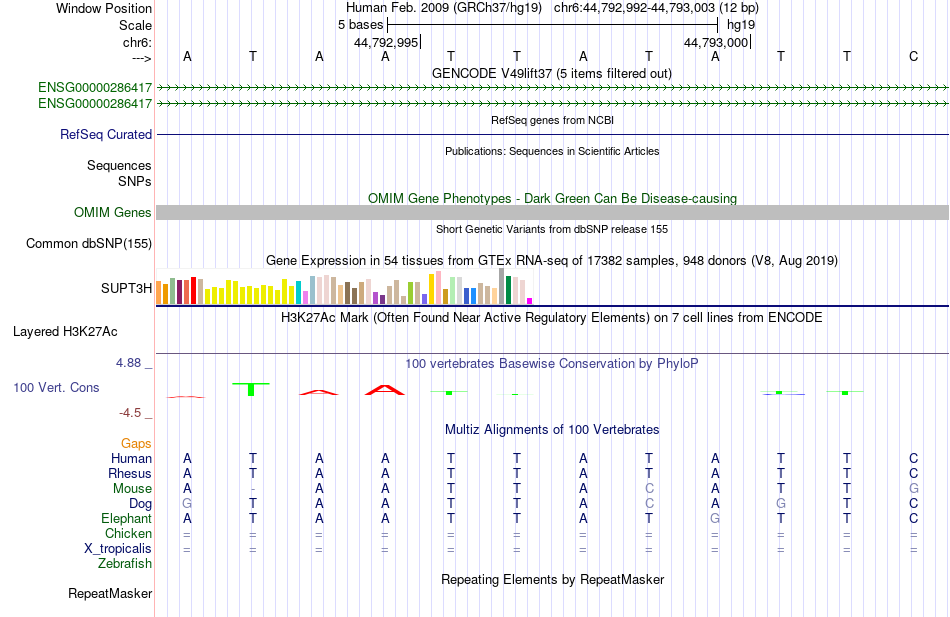This screenshot has height=617, width=950.
Task: Click the chr6: label
Action: click(137, 42)
